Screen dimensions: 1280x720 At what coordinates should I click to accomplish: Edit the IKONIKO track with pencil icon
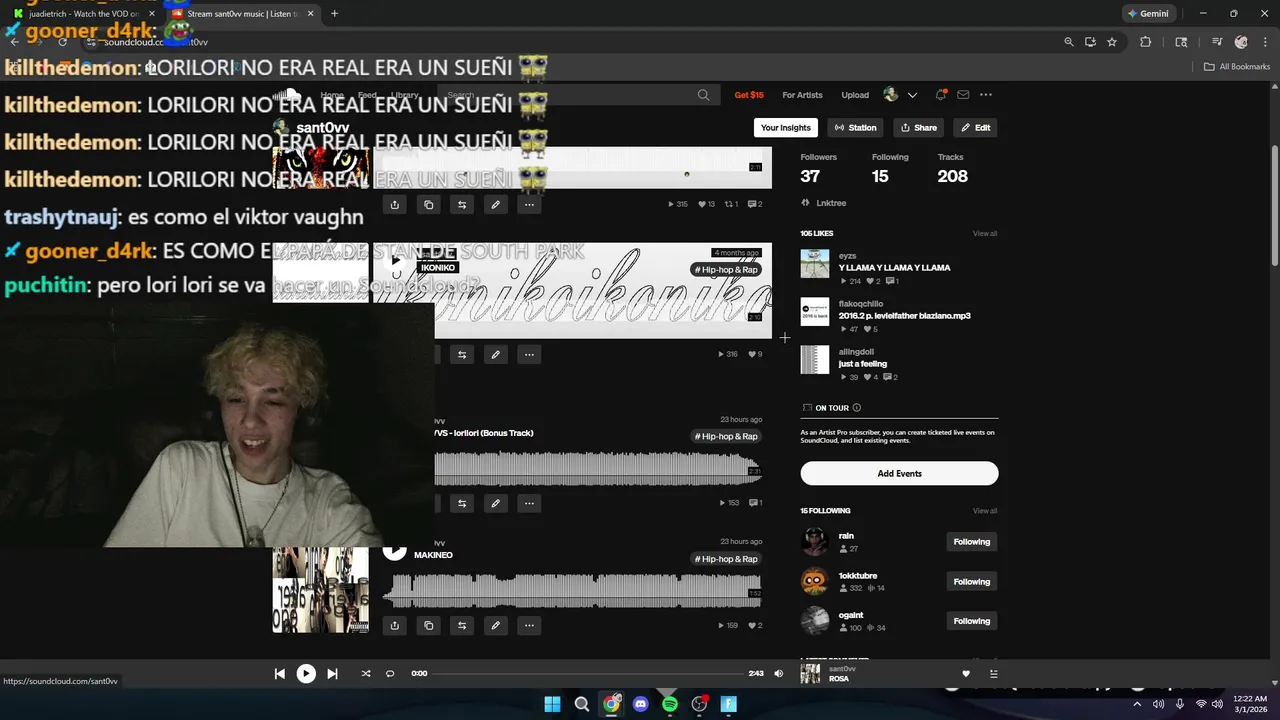pyautogui.click(x=495, y=354)
